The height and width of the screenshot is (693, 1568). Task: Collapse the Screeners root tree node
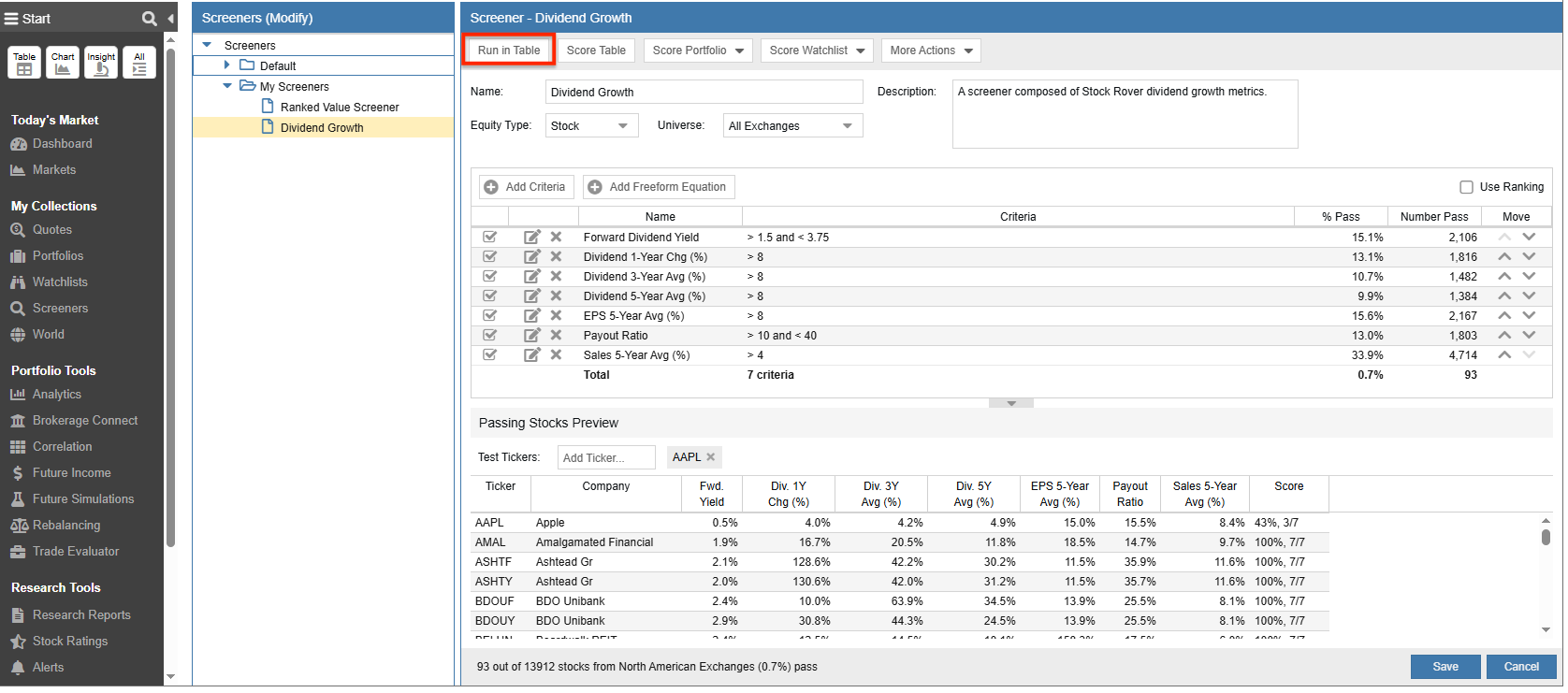tap(207, 45)
